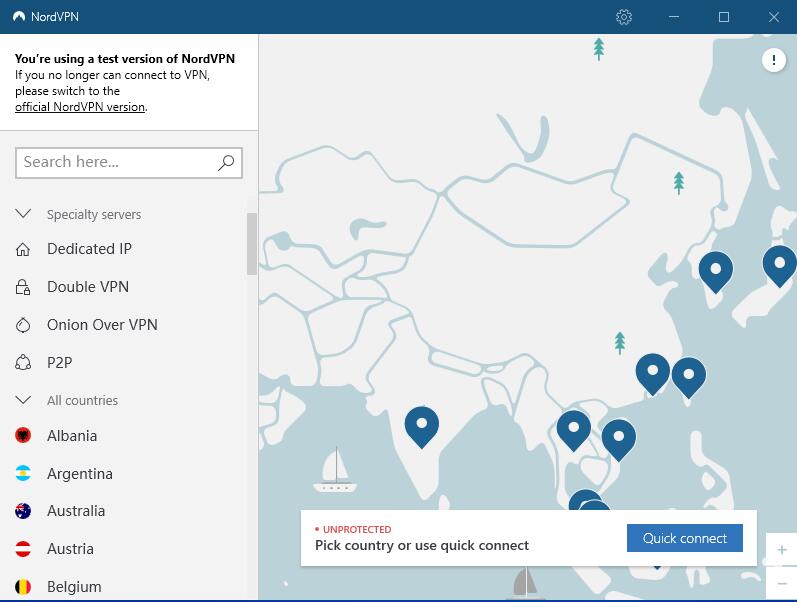Click the Specialty servers heading
This screenshot has height=602, width=797.
coord(94,215)
